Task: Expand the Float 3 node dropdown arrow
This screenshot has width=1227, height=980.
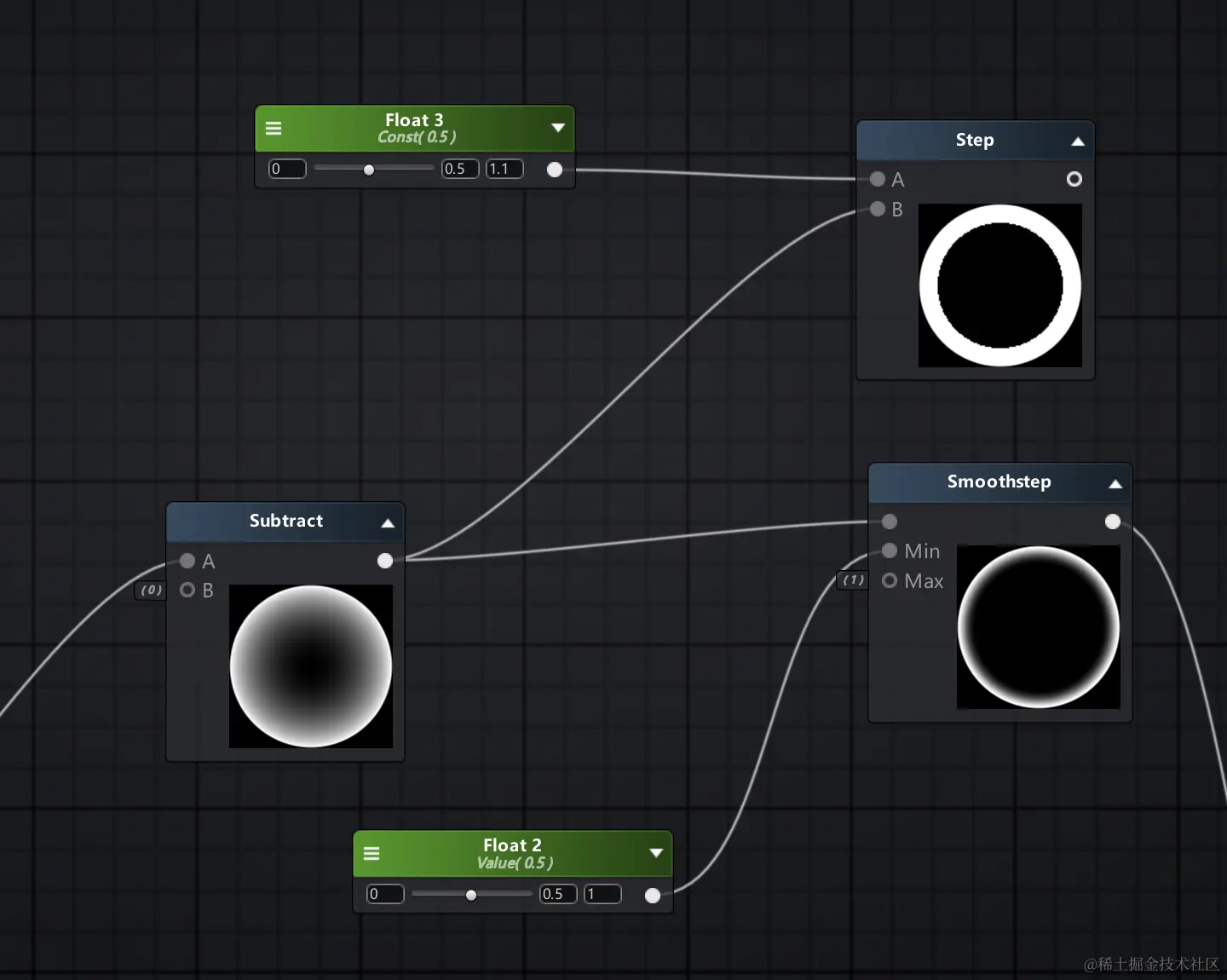Action: [x=558, y=128]
